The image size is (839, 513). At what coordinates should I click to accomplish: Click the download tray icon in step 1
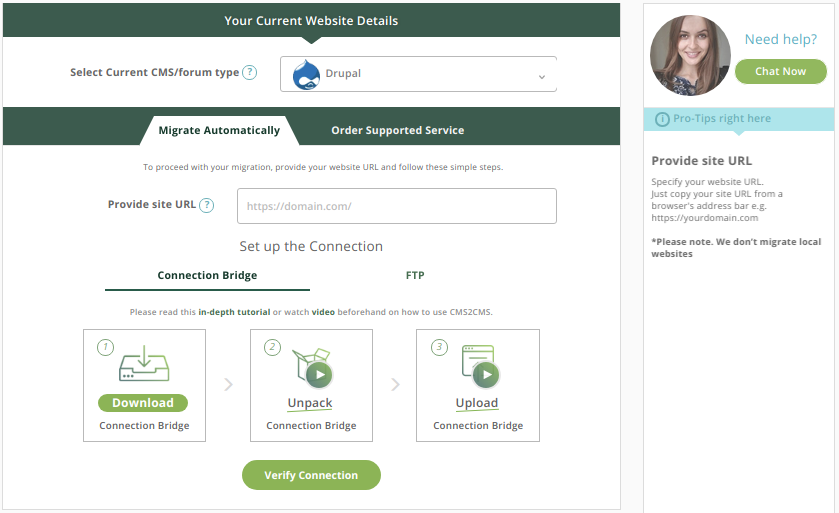coord(144,363)
